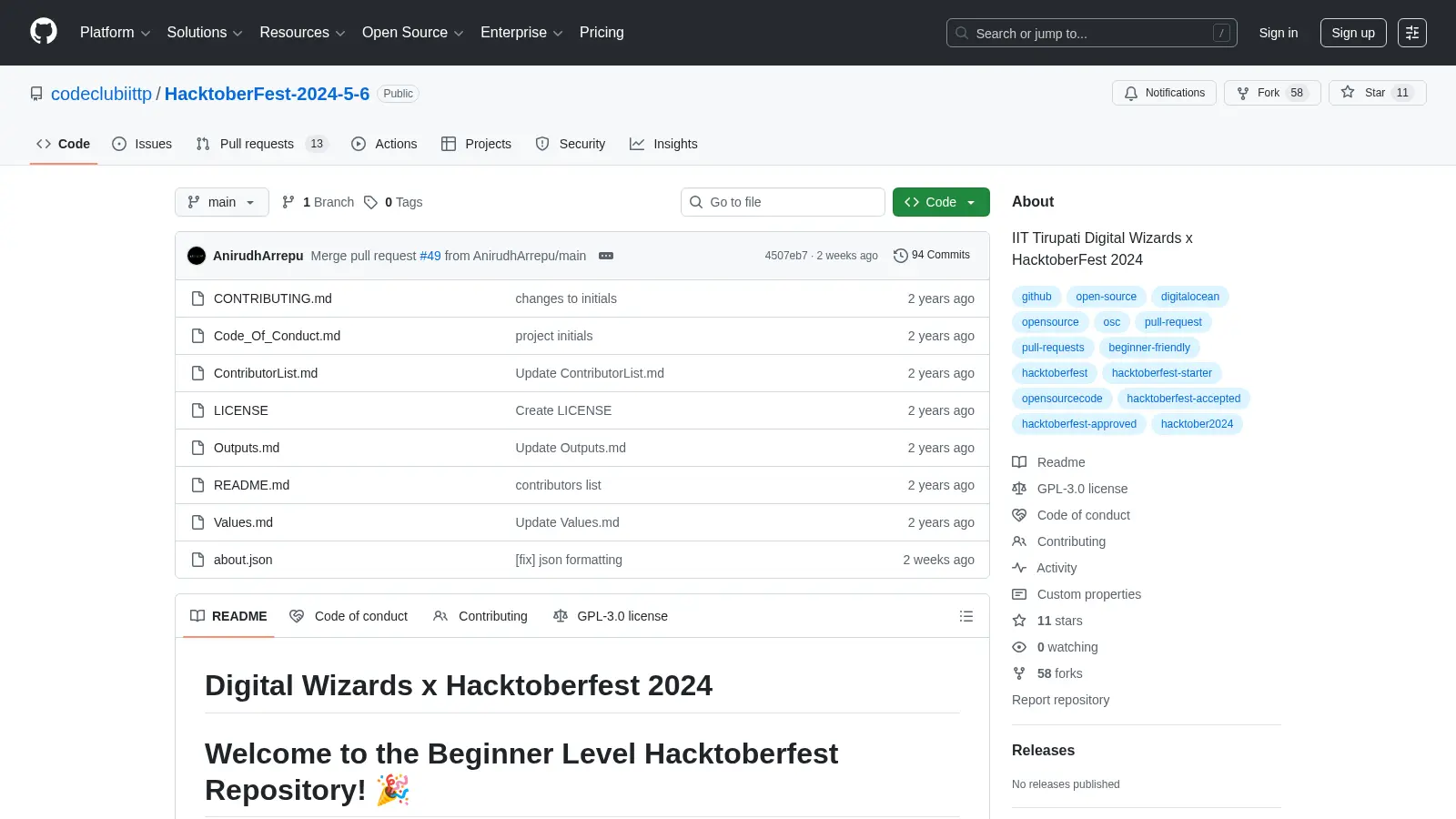Open README outline list icon

966,616
